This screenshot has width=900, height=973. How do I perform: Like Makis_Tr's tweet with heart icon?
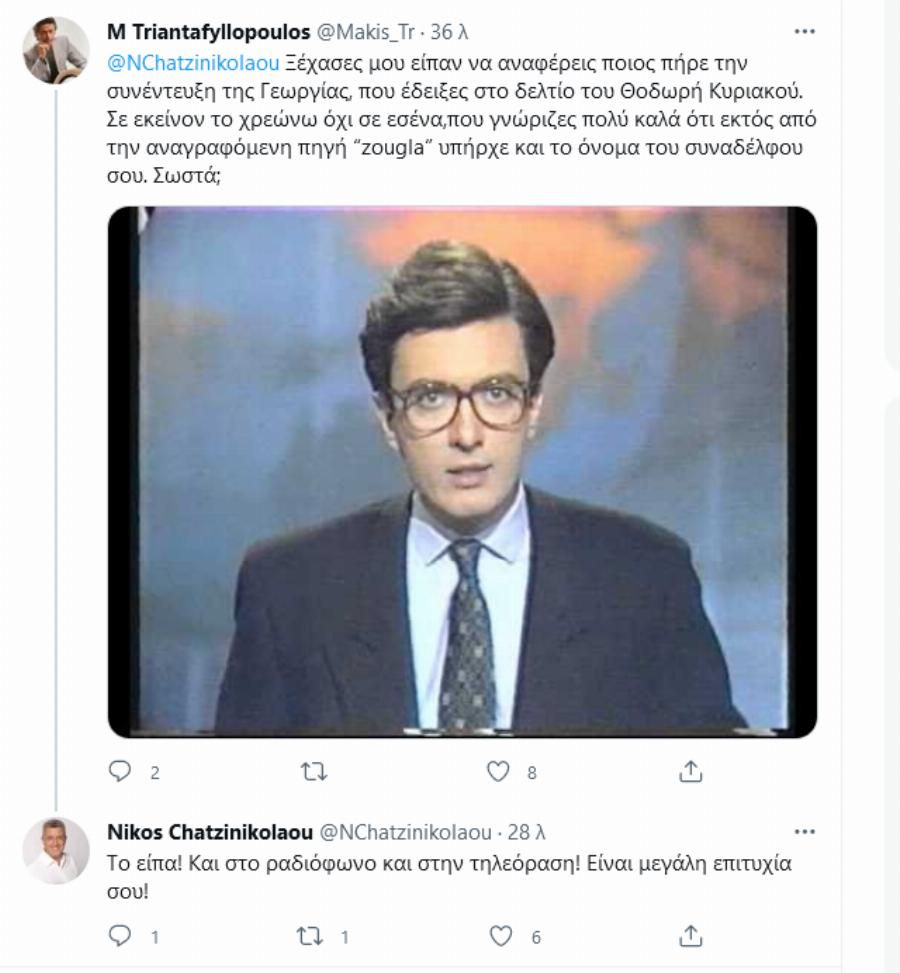coord(497,772)
